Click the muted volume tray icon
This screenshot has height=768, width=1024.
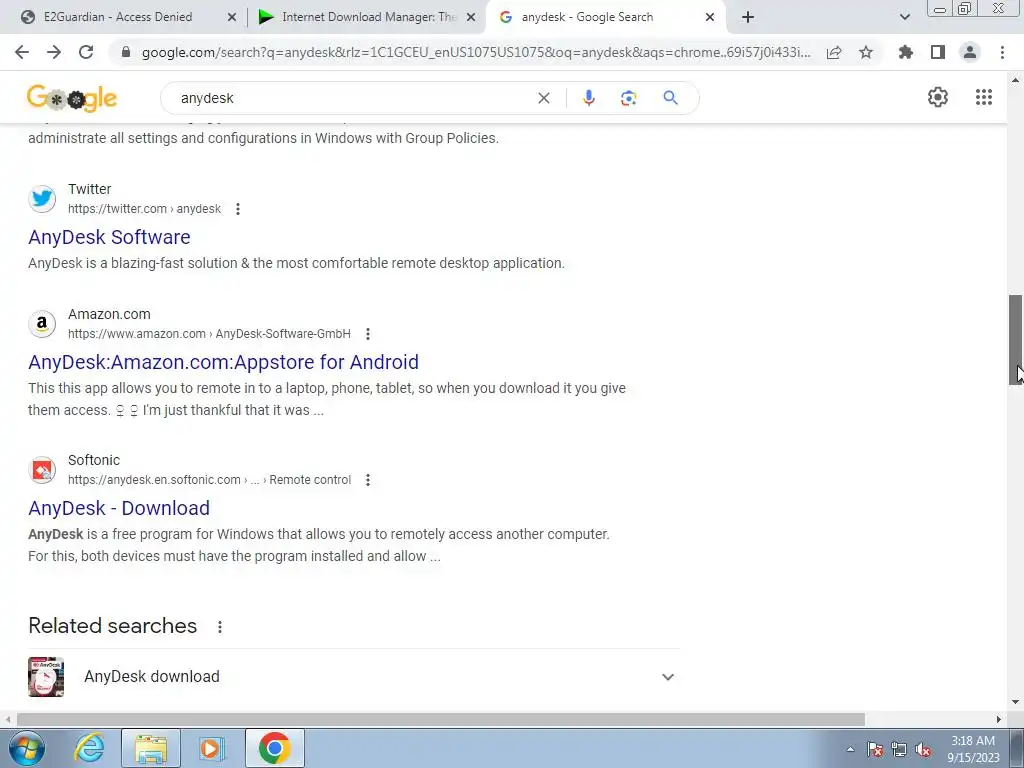tap(923, 750)
